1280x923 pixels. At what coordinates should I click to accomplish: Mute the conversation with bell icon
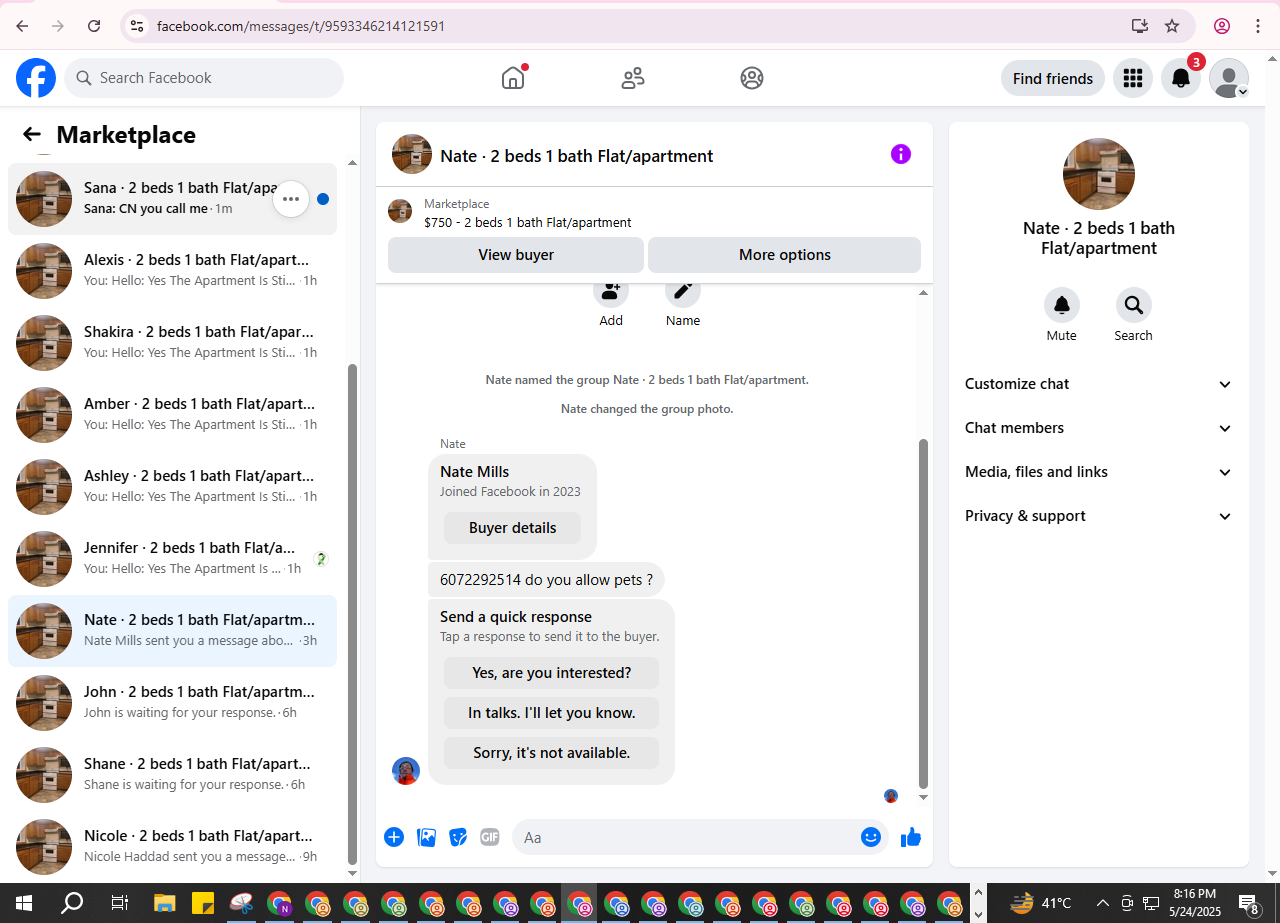1062,305
